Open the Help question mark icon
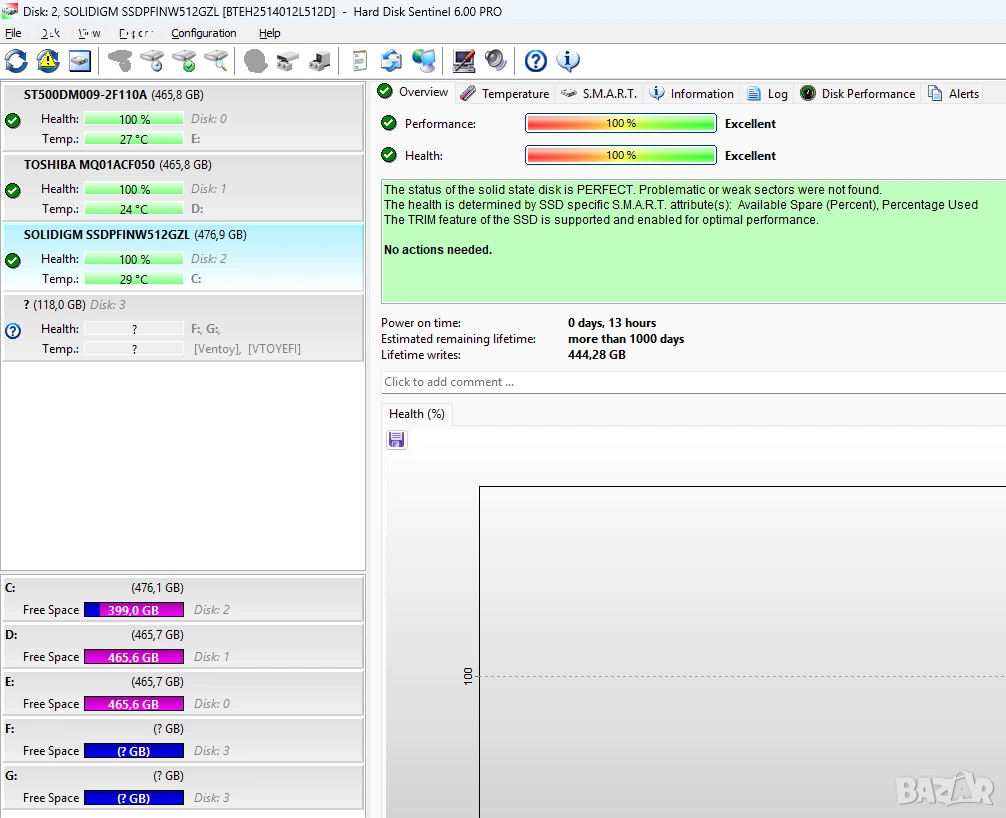 tap(536, 61)
